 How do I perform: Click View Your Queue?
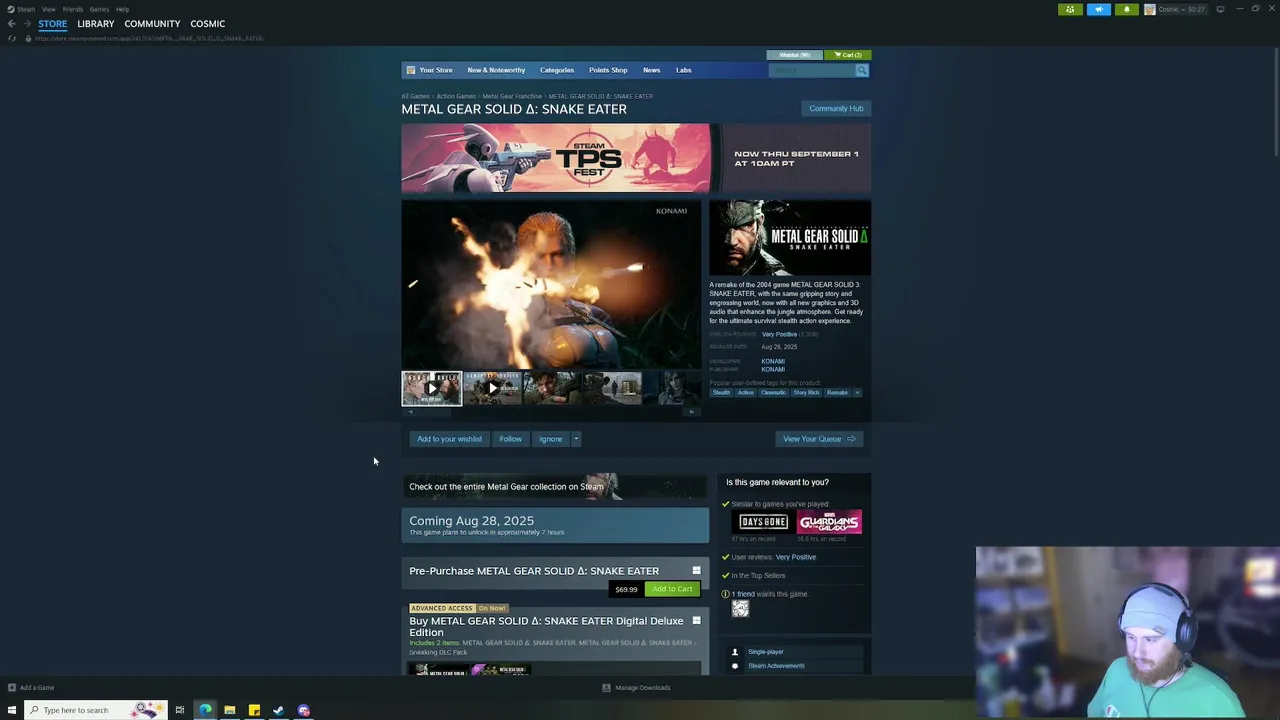click(x=819, y=439)
